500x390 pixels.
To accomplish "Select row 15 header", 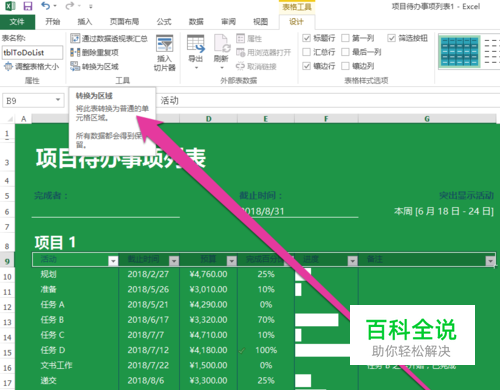I will (x=7, y=353).
